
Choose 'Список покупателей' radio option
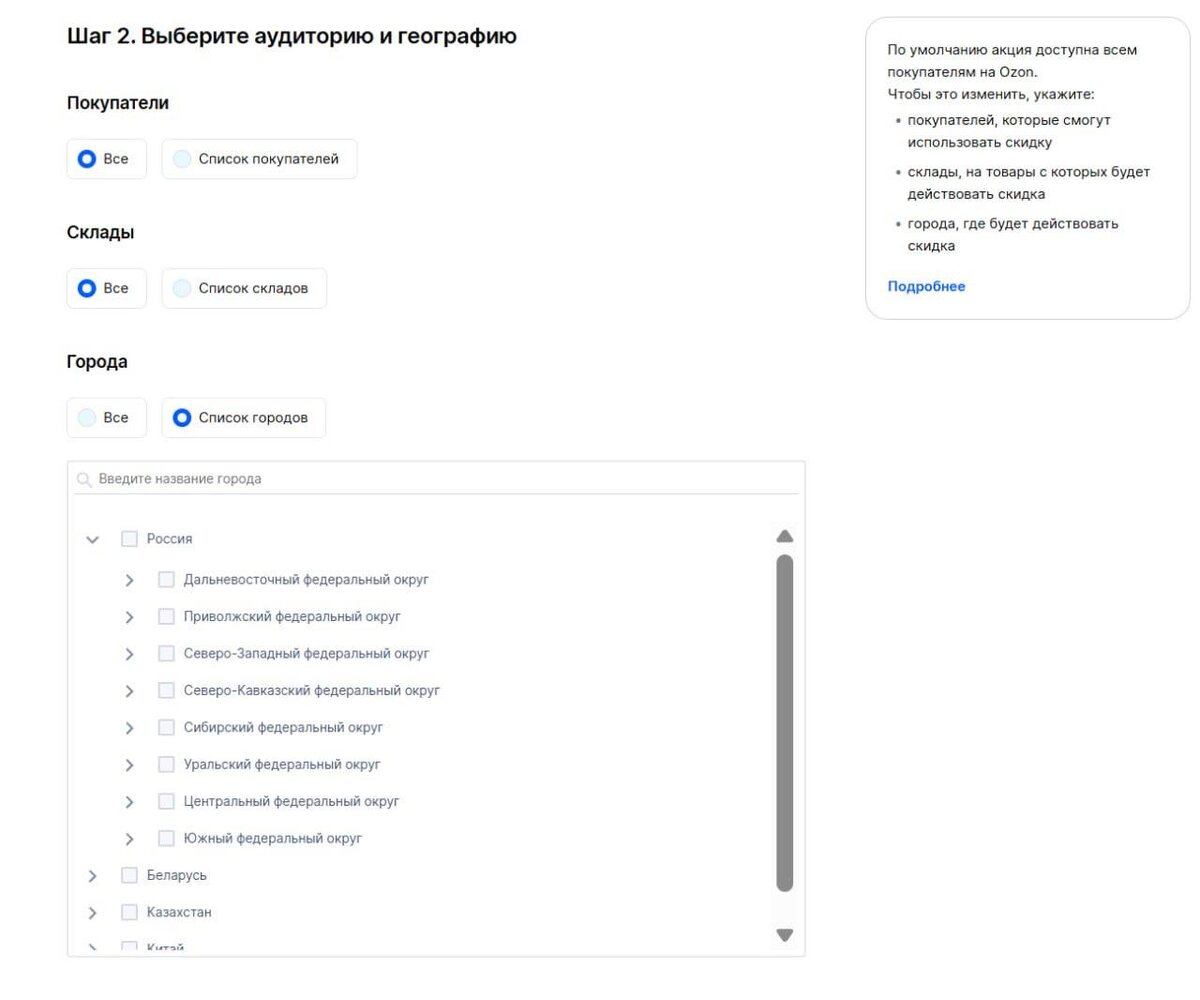(182, 159)
